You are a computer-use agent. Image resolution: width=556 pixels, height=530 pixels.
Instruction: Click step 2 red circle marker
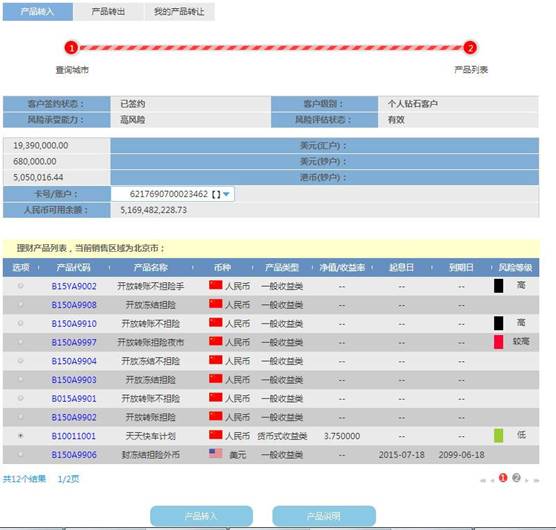pos(470,48)
